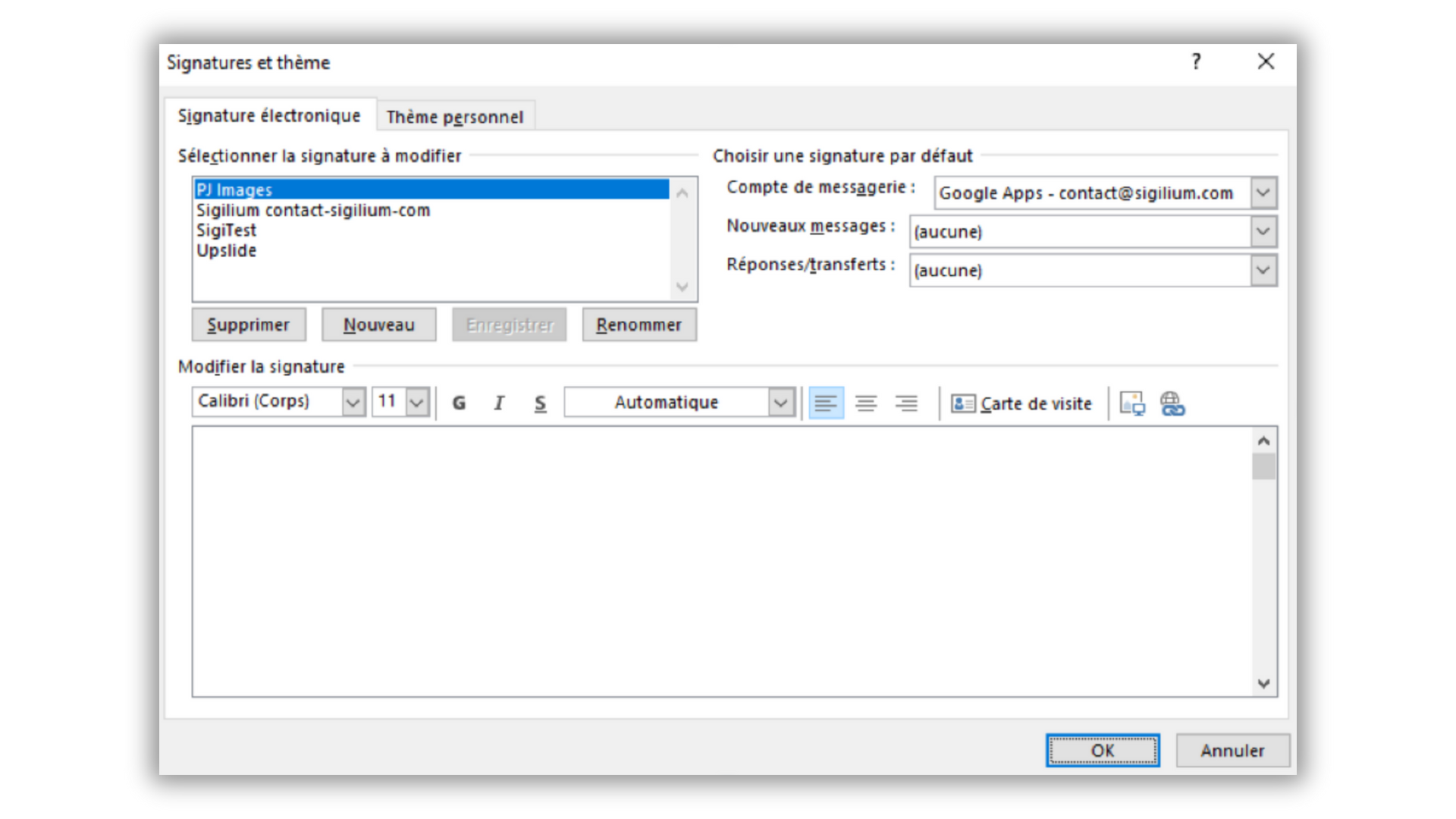Expand the Nouveaux messages dropdown
The height and width of the screenshot is (819, 1456).
[1263, 231]
